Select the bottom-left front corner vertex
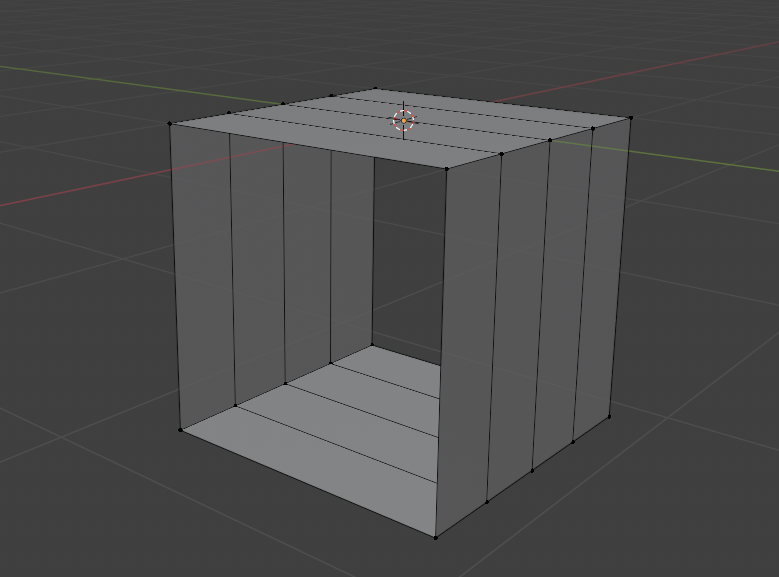Image resolution: width=779 pixels, height=577 pixels. click(x=181, y=430)
